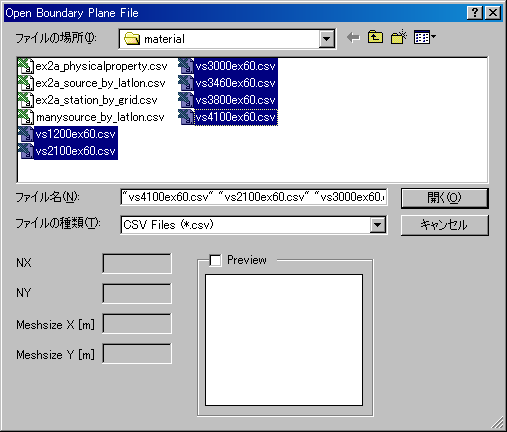
Task: Click the Meshsize X [m] field
Action: click(137, 324)
